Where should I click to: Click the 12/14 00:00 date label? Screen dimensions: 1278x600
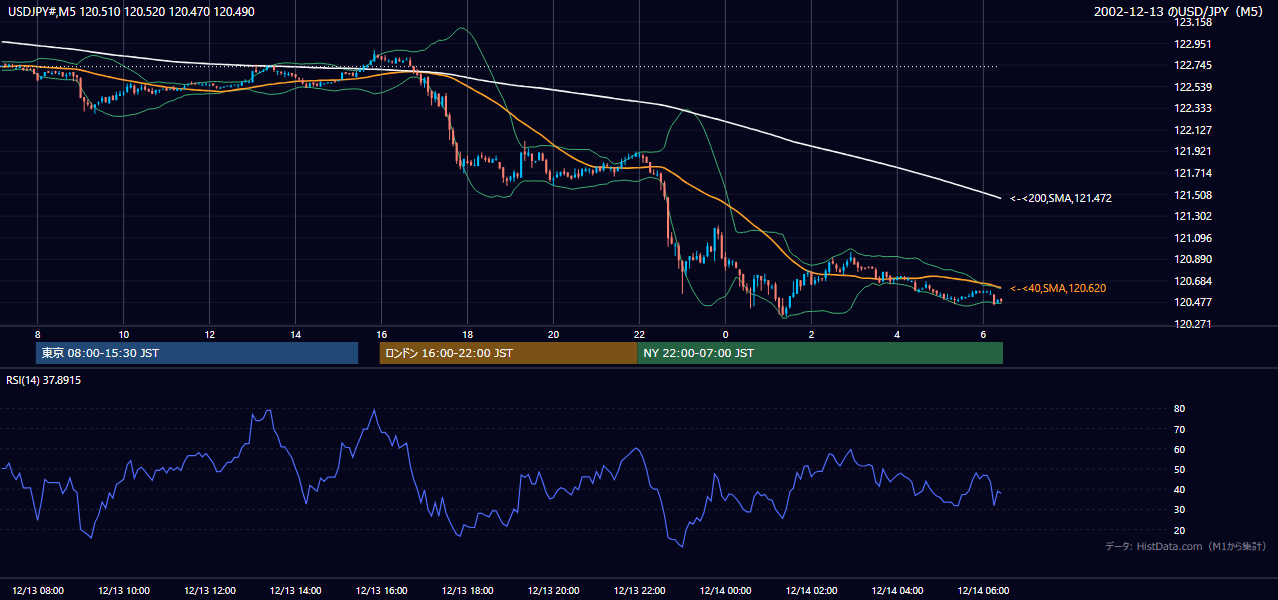pos(726,591)
